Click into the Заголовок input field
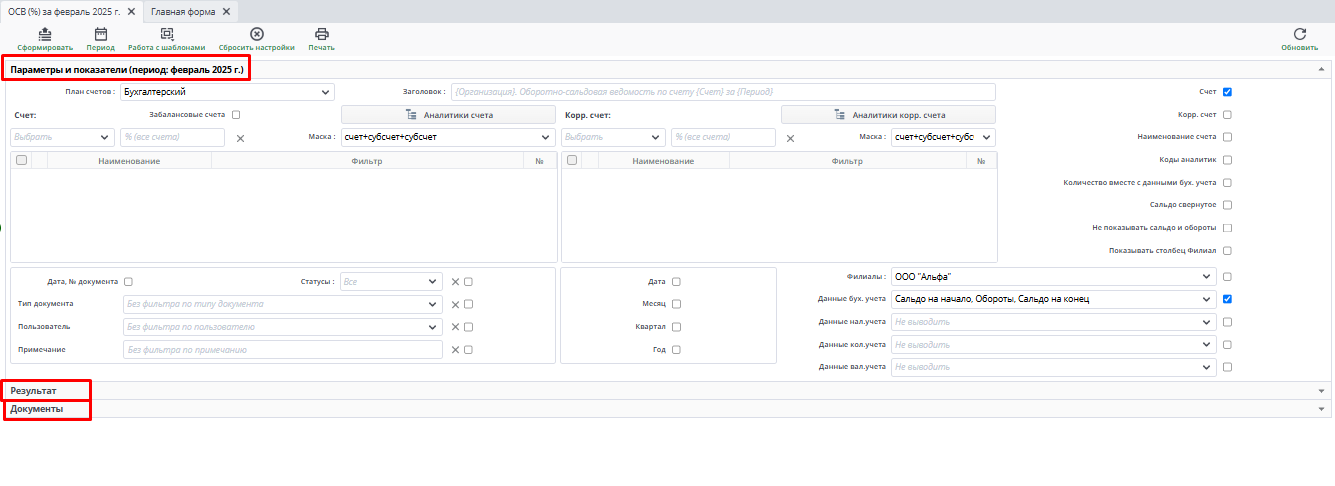This screenshot has width=1335, height=486. tap(723, 92)
